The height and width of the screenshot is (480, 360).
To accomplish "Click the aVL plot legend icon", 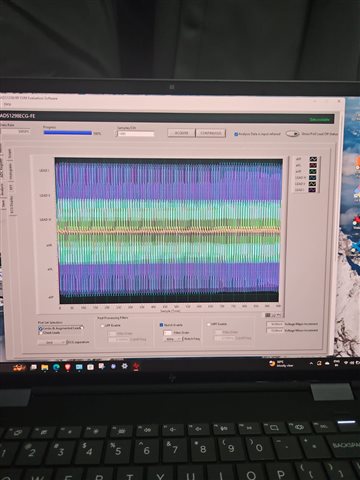I will coord(313,165).
